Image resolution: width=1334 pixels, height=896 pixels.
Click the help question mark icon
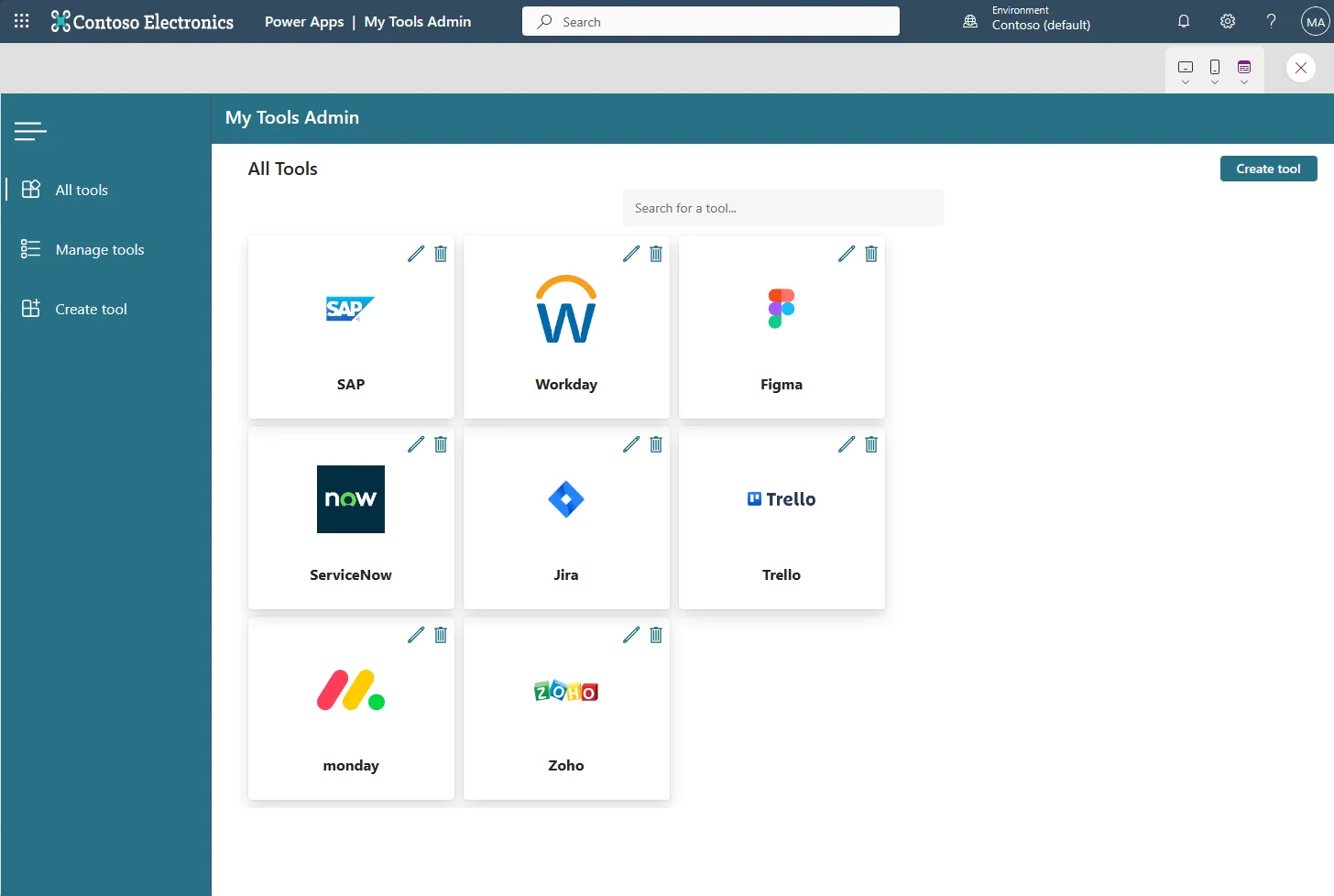coord(1272,21)
